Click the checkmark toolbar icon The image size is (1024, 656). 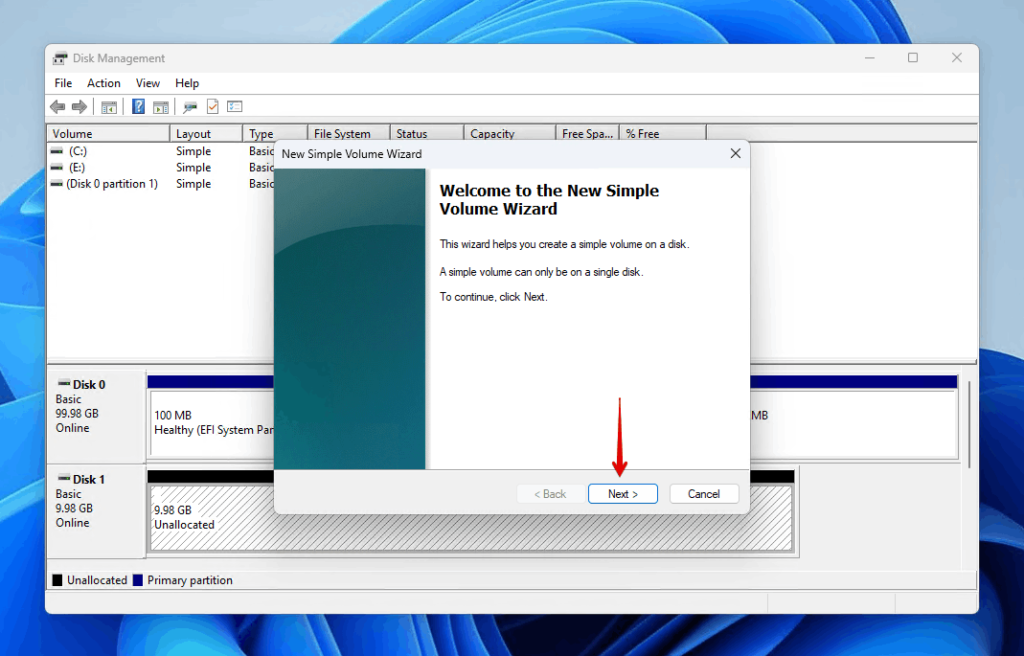[212, 106]
